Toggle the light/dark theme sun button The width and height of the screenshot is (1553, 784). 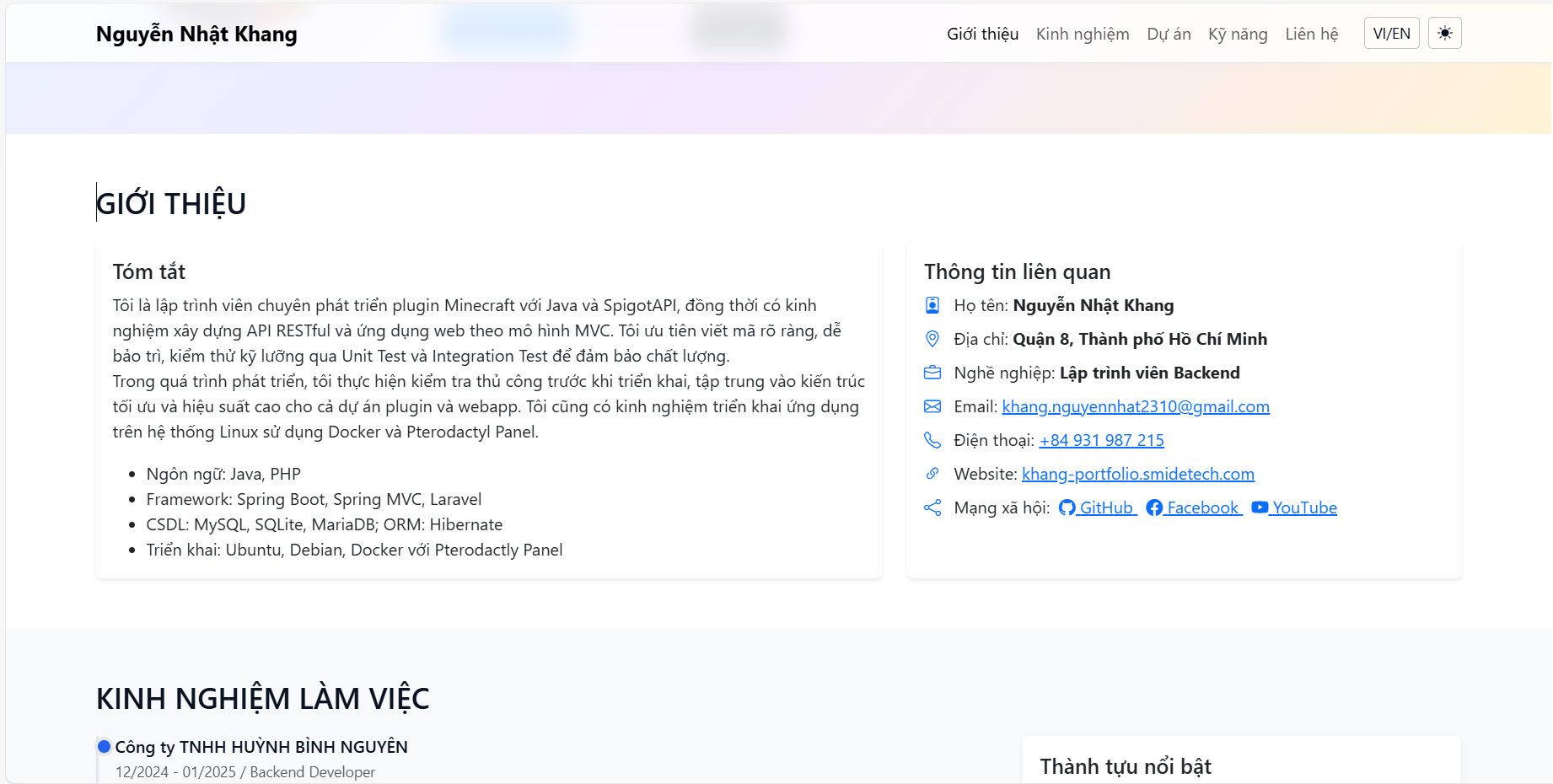click(x=1444, y=34)
